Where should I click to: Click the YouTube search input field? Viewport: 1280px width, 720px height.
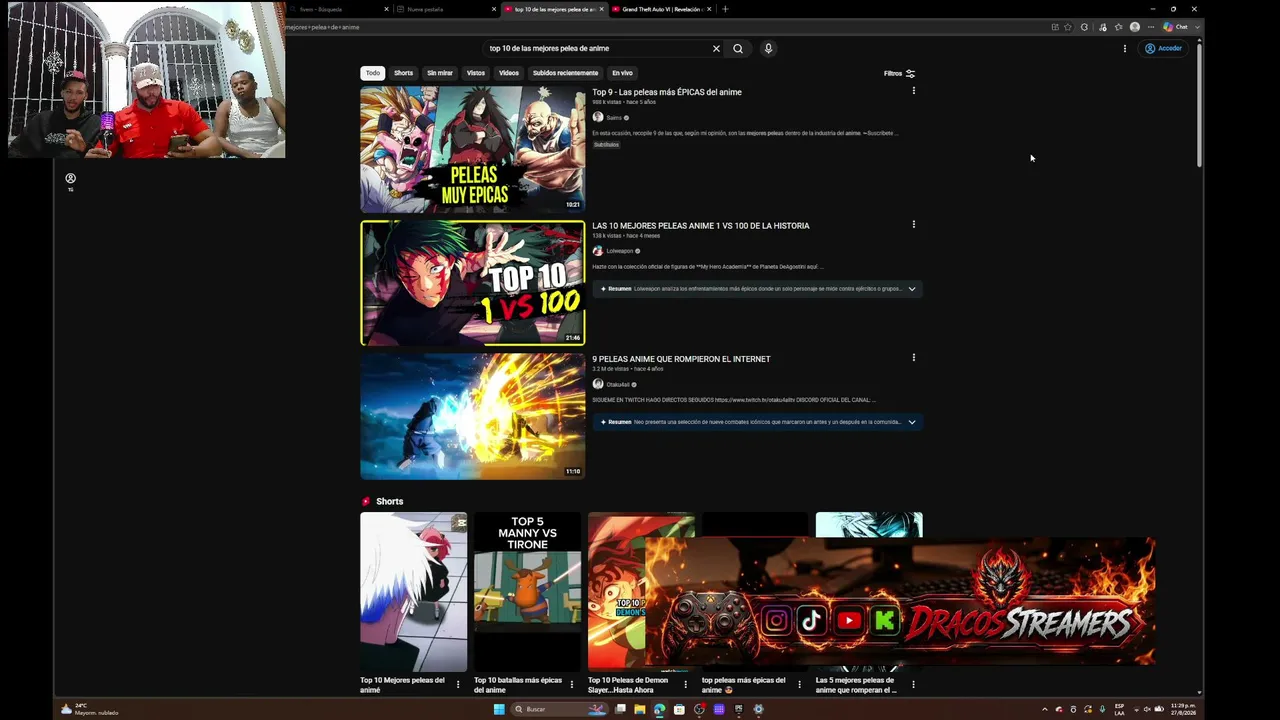tap(596, 48)
